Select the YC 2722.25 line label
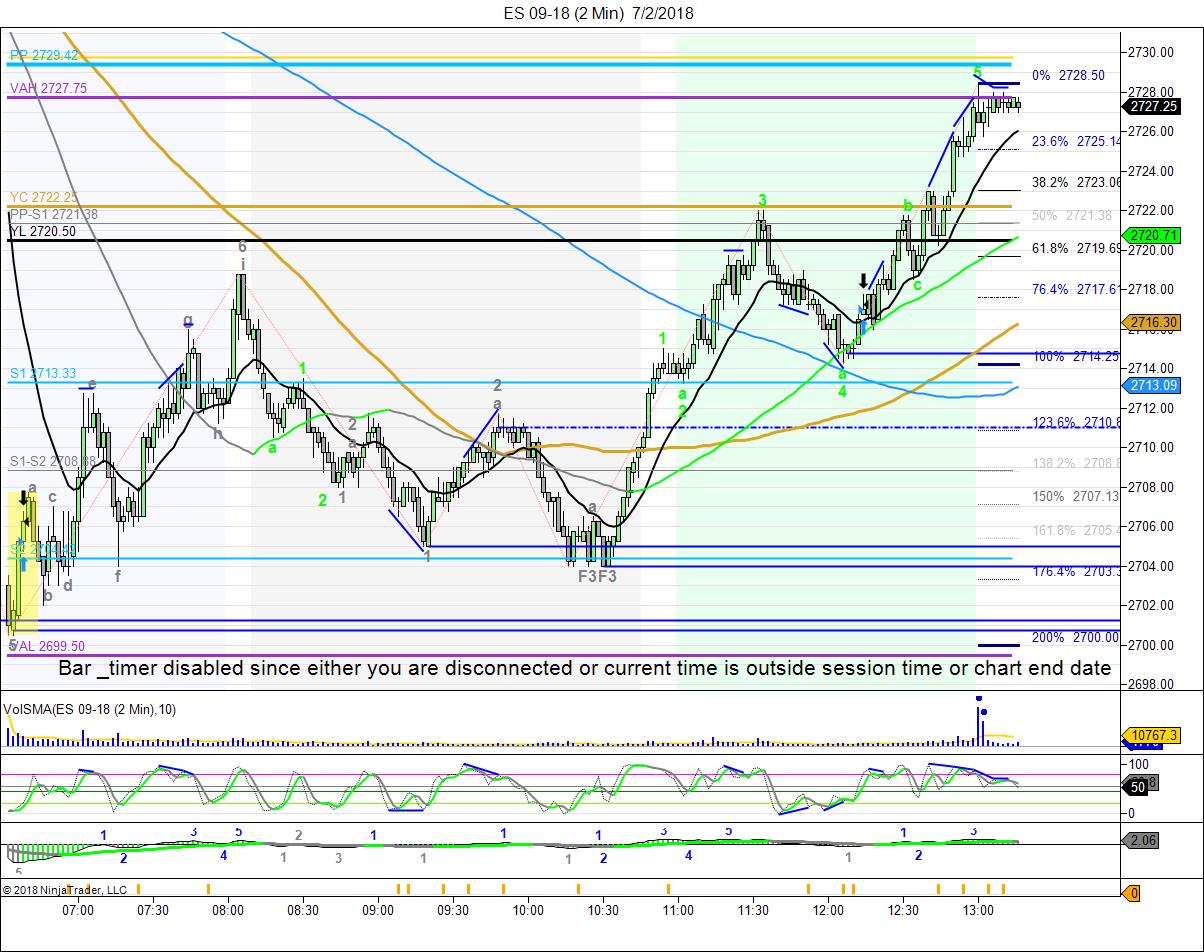This screenshot has height=952, width=1204. 44,197
